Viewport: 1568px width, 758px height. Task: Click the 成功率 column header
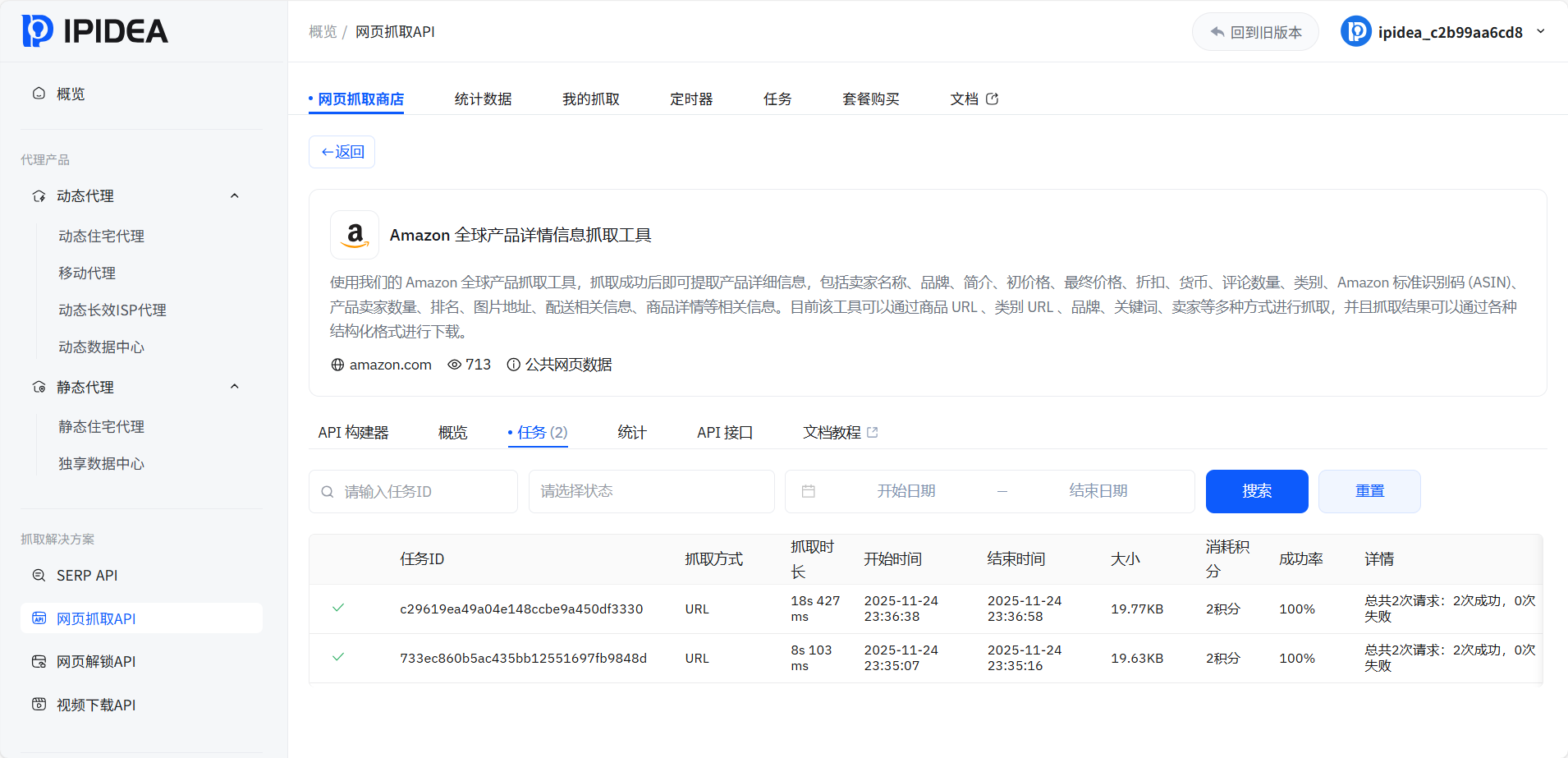coord(1301,559)
